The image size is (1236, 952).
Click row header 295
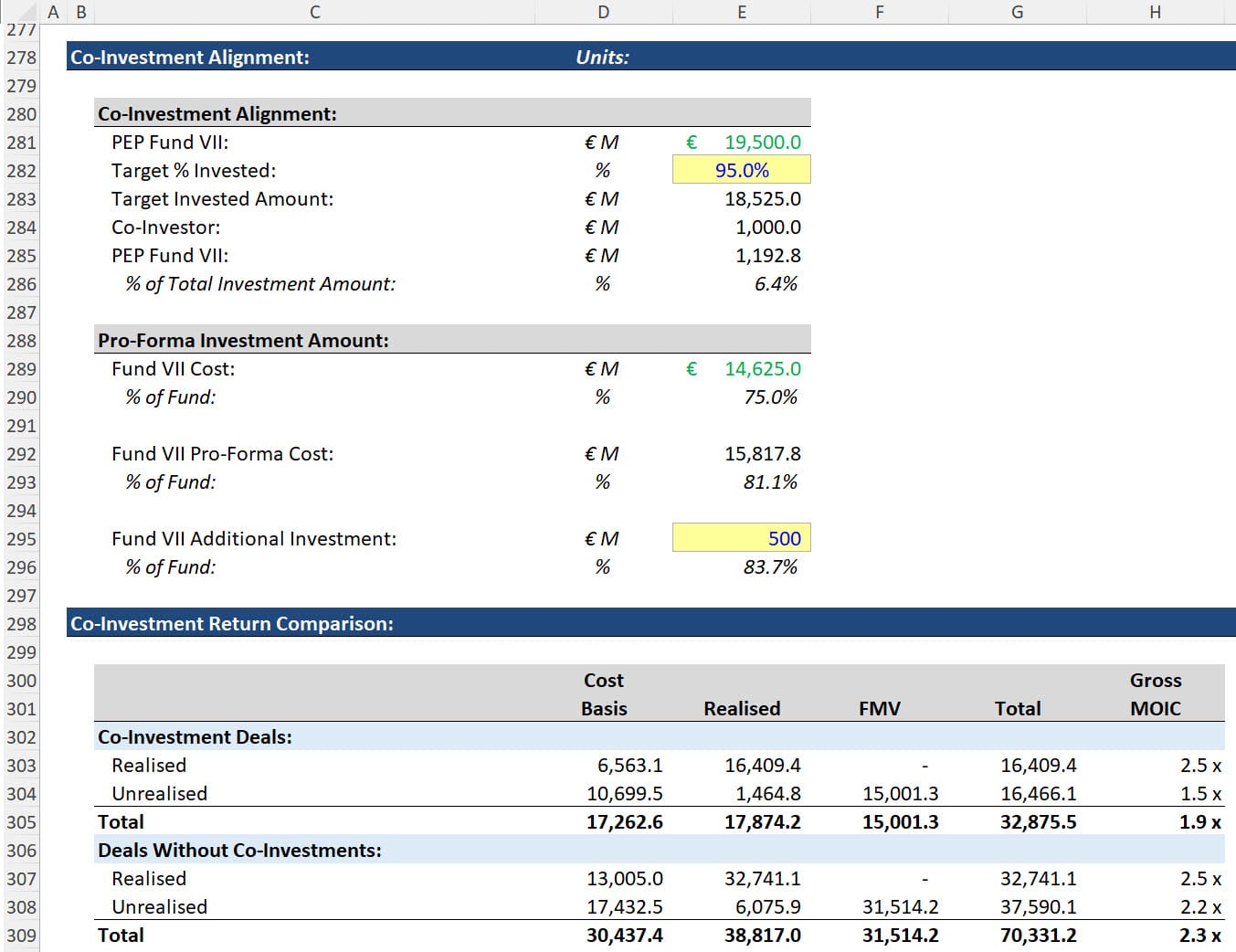[x=21, y=539]
